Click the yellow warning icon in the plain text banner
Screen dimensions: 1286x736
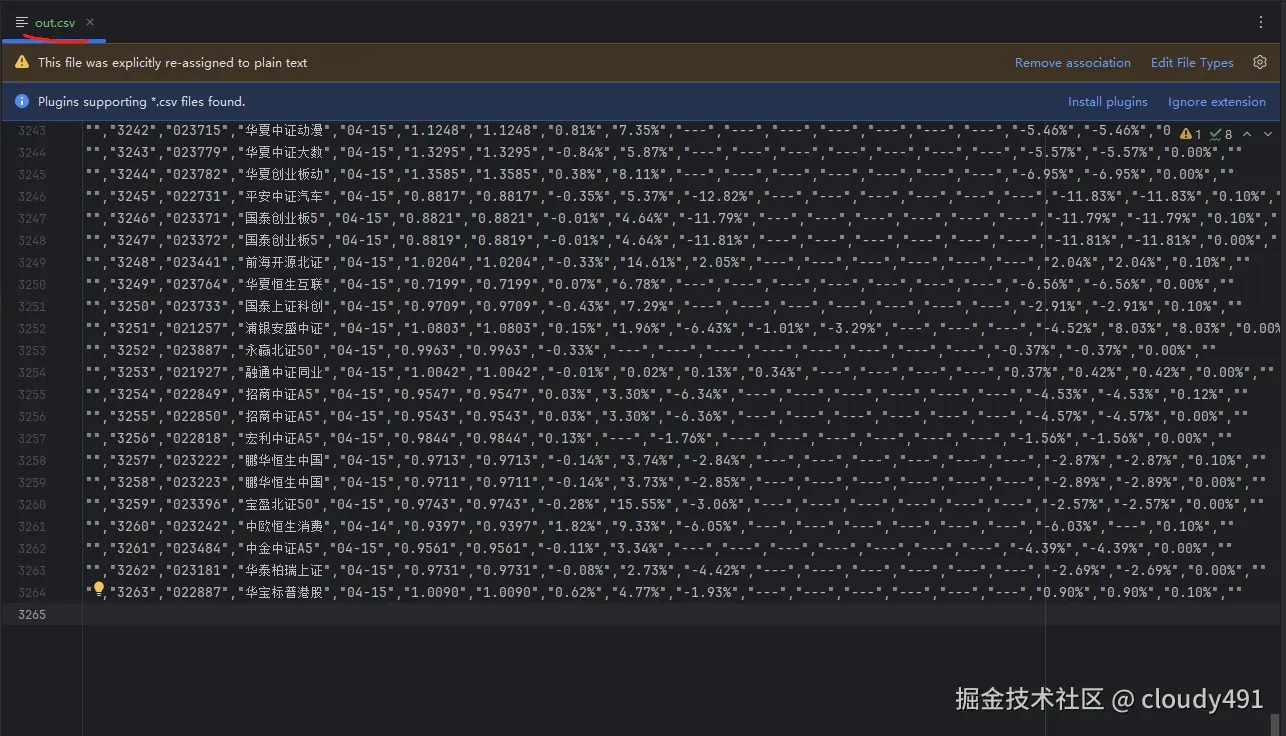[22, 62]
